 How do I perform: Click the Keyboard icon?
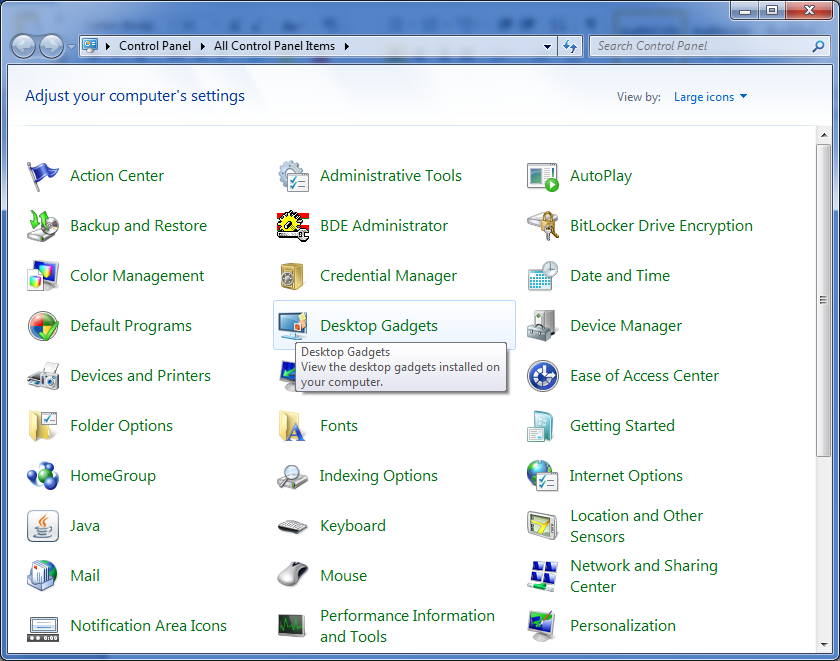point(292,526)
